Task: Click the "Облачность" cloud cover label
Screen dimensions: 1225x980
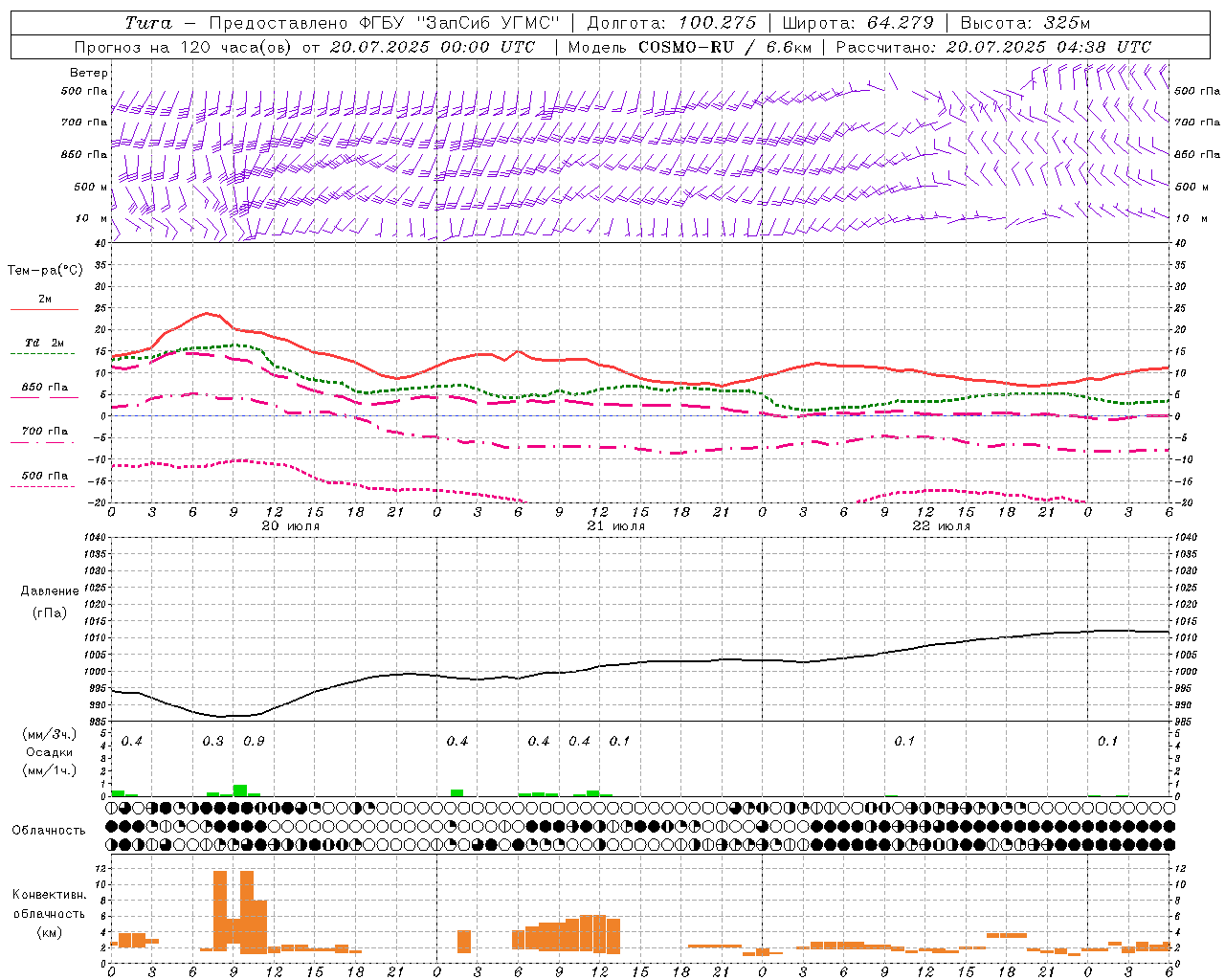Action: 49,831
